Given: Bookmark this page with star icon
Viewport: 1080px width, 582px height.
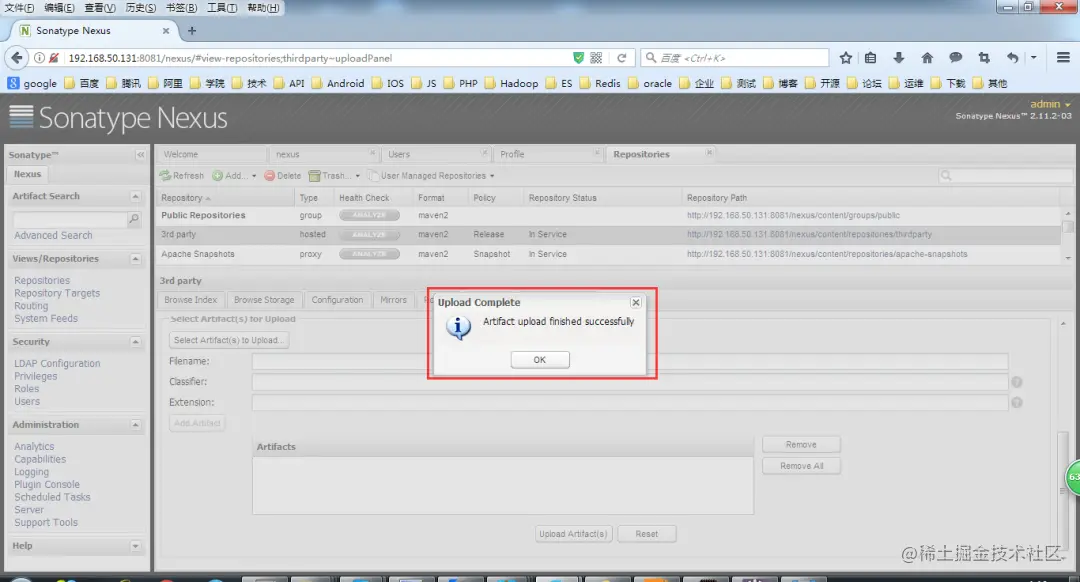Looking at the screenshot, I should point(846,58).
